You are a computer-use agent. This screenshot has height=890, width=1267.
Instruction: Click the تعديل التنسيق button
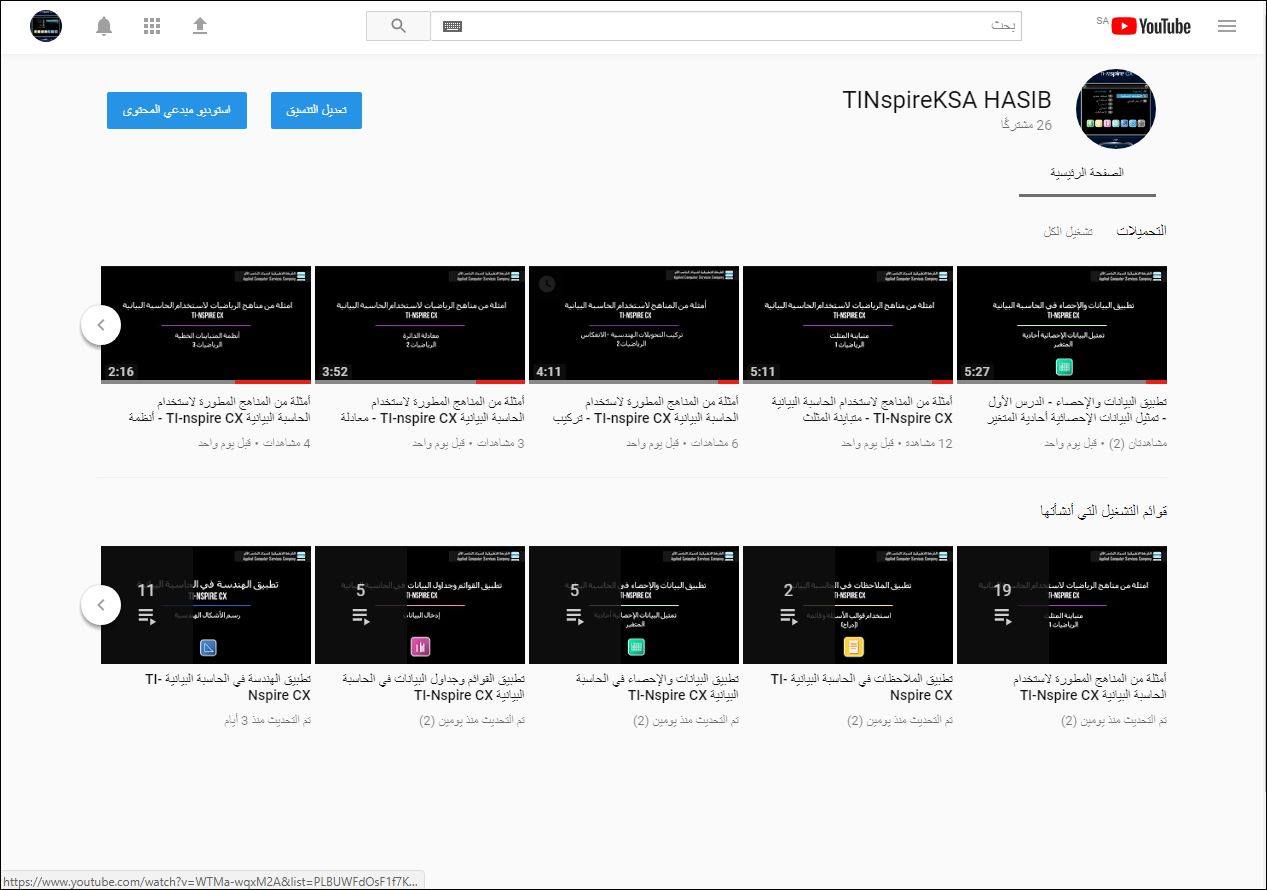(316, 110)
